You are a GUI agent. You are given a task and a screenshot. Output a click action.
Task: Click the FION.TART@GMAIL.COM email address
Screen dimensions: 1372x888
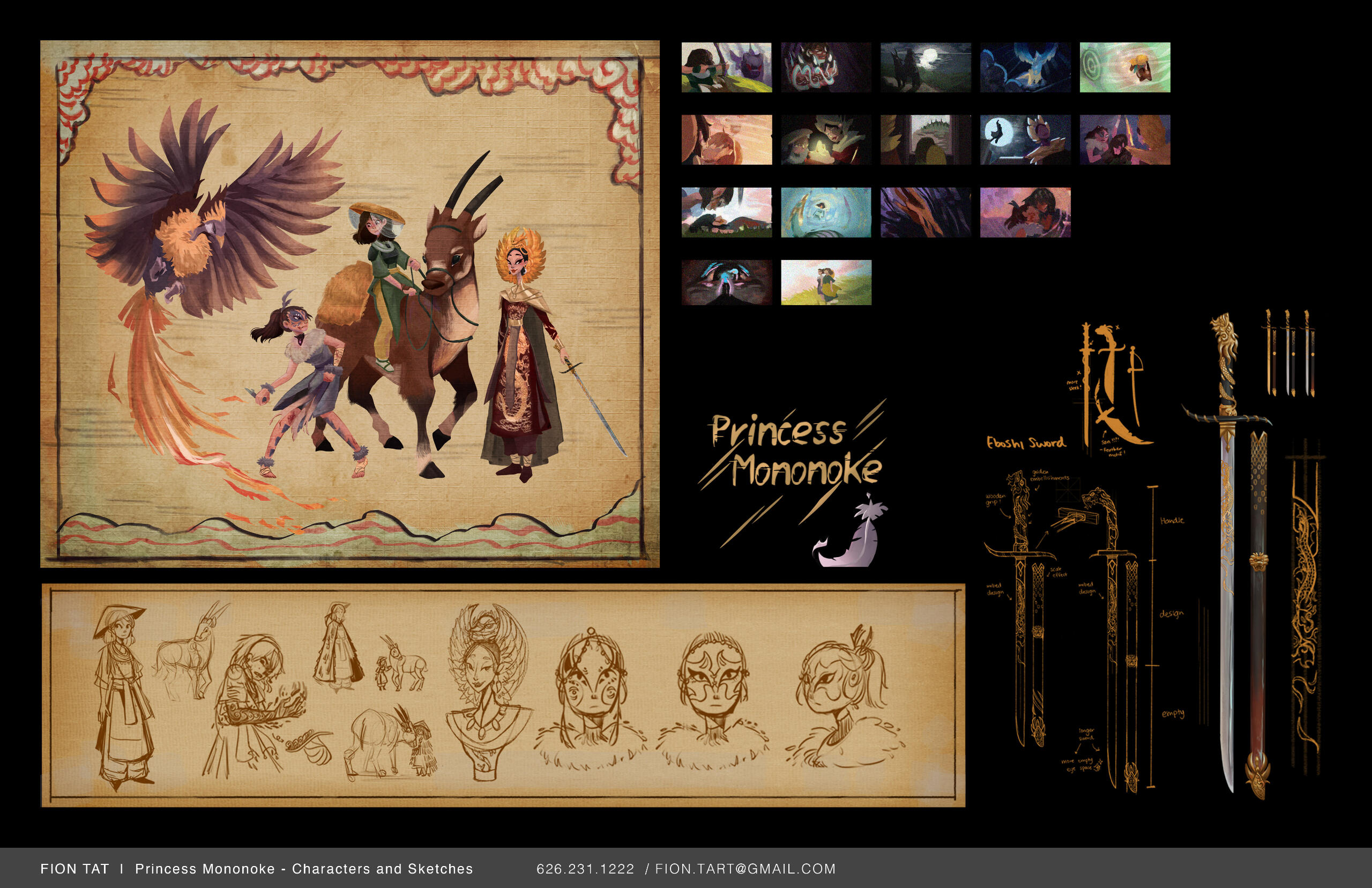point(745,869)
